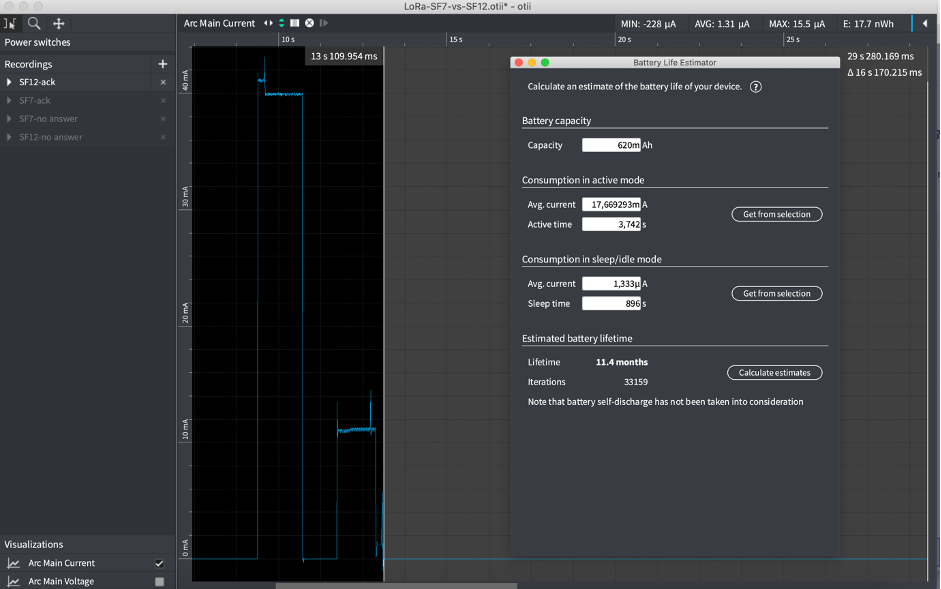Edit the battery Capacity field

coord(611,145)
